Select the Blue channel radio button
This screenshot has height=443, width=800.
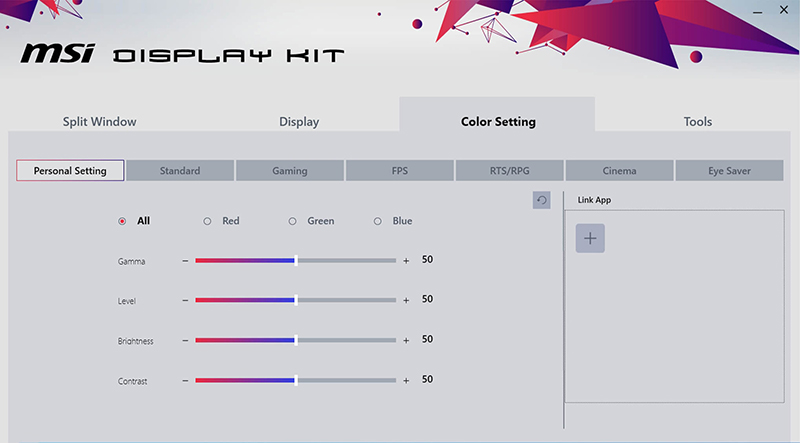[378, 221]
